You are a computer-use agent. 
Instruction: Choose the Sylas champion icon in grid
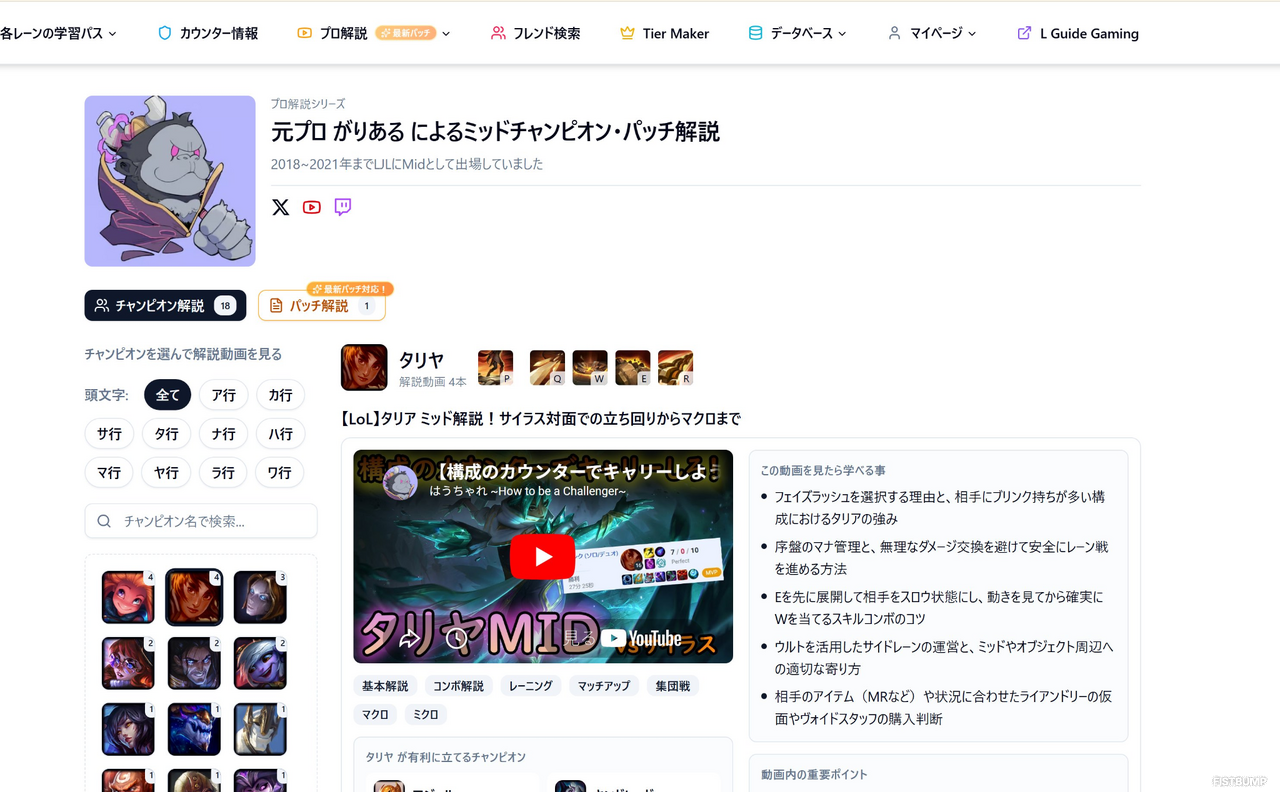pyautogui.click(x=194, y=663)
